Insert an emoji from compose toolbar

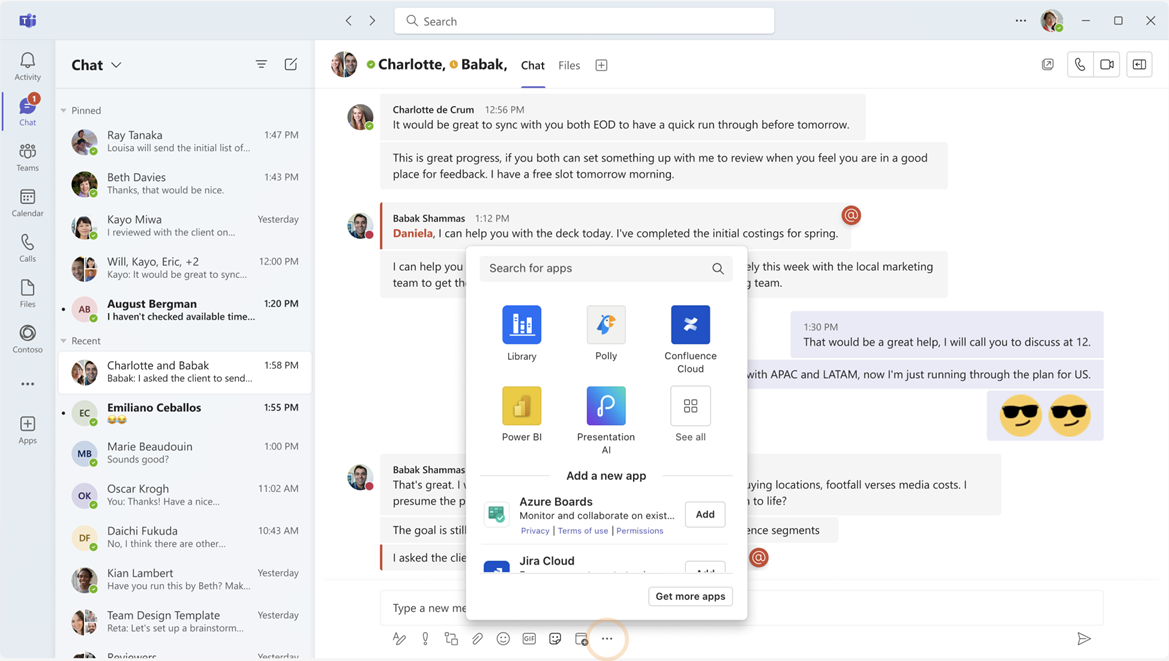503,639
